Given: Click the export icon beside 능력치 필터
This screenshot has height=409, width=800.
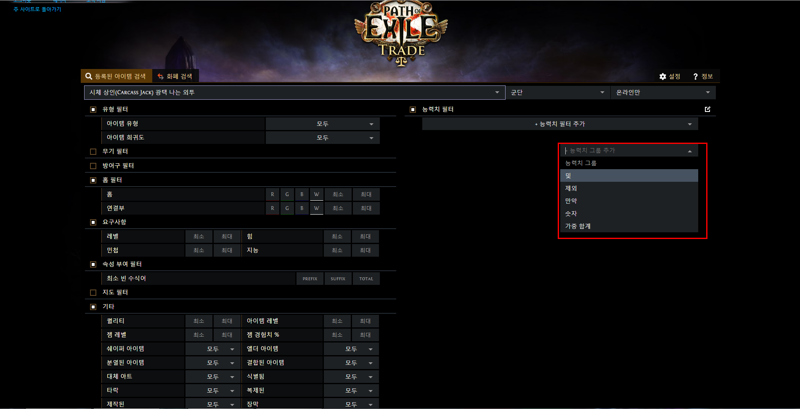Looking at the screenshot, I should 707,109.
